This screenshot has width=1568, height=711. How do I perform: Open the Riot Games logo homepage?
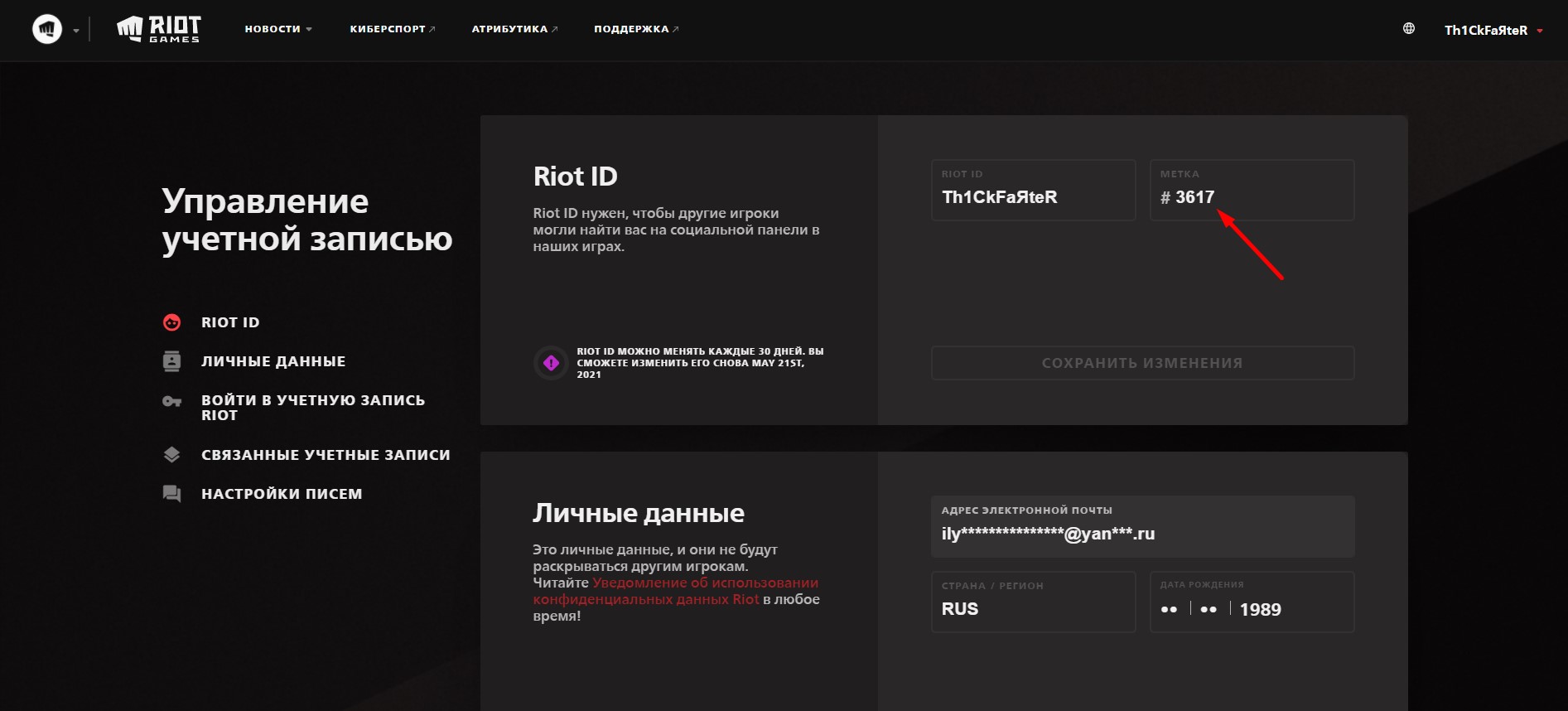pos(158,30)
